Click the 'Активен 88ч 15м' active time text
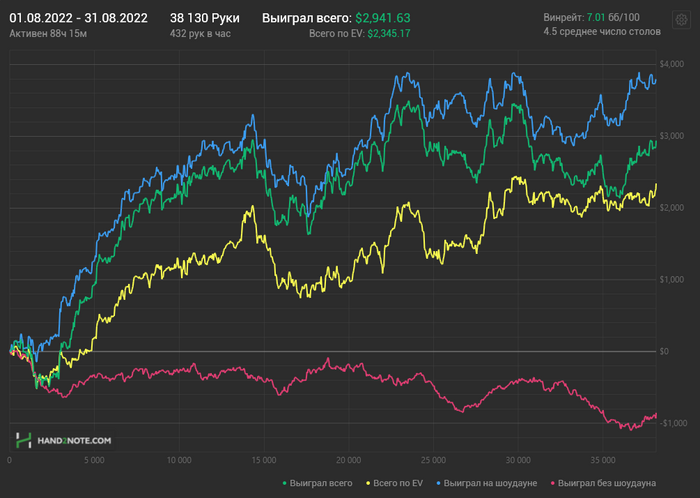This screenshot has height=498, width=700. [x=48, y=34]
